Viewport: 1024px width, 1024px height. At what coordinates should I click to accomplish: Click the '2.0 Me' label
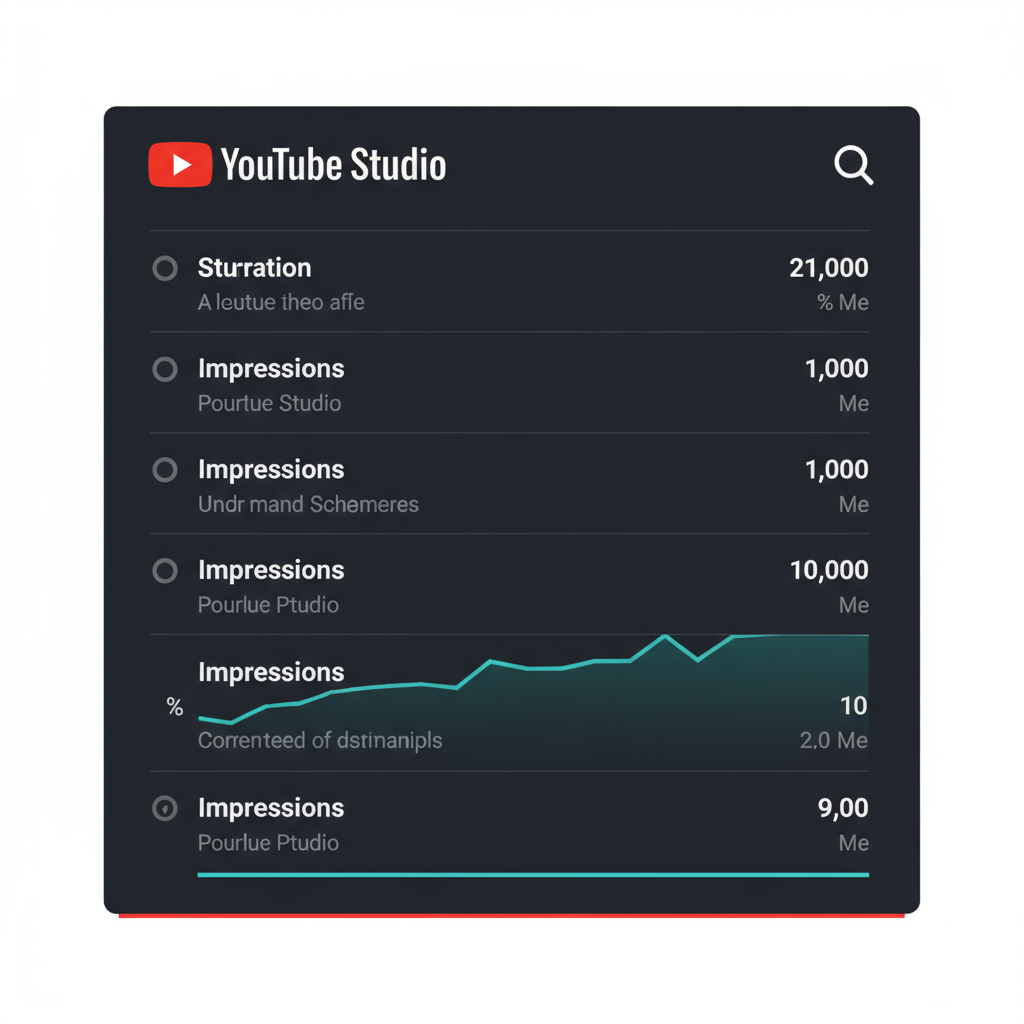point(834,741)
